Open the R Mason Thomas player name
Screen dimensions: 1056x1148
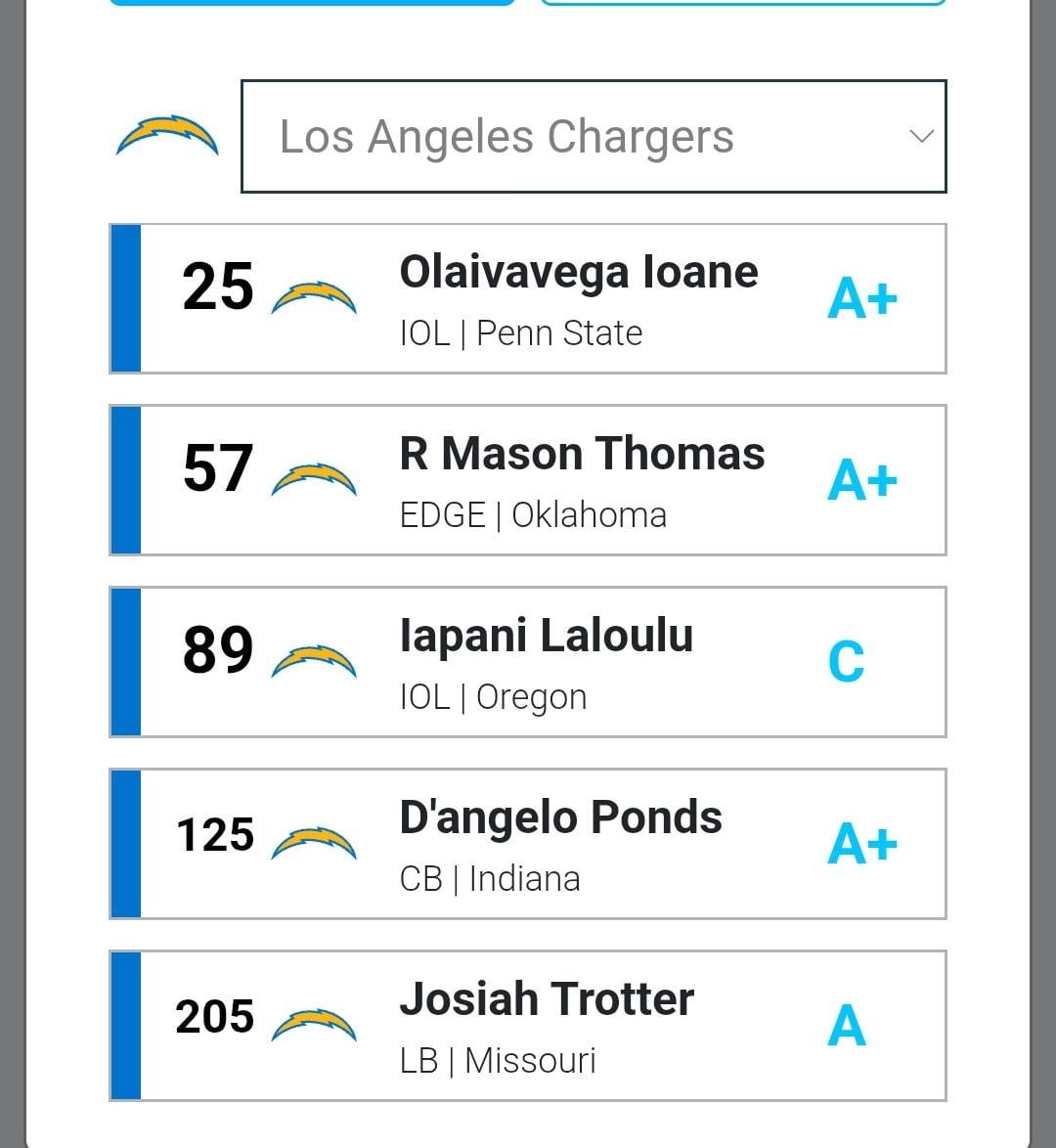coord(582,454)
